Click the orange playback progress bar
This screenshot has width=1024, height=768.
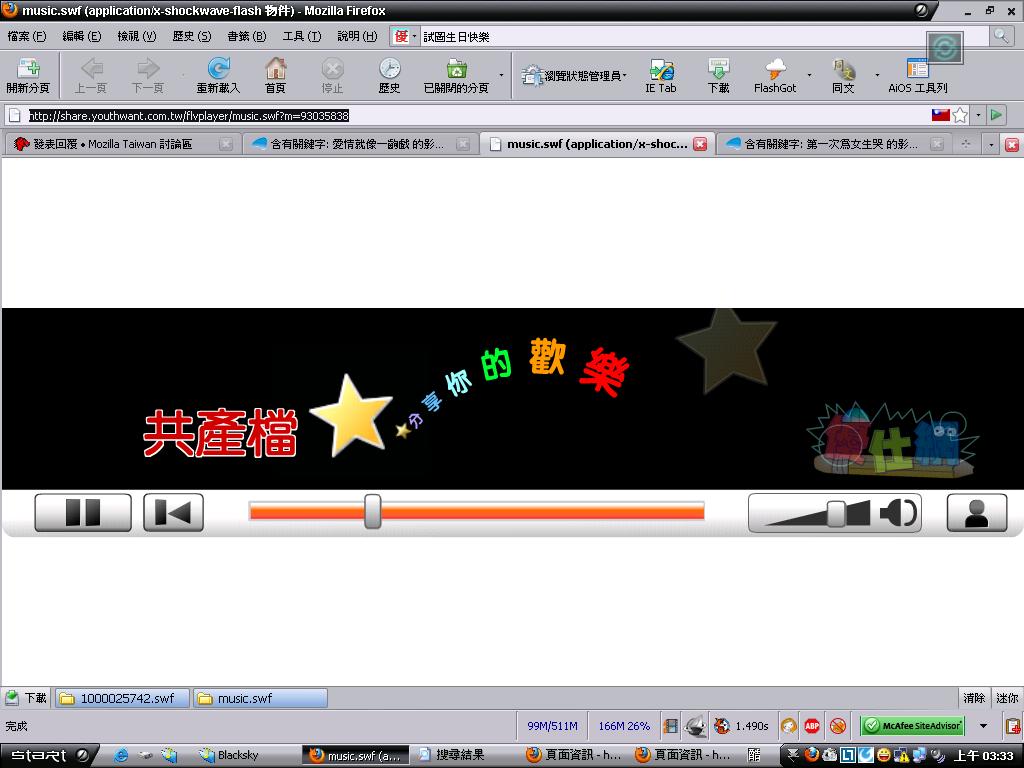[x=540, y=512]
